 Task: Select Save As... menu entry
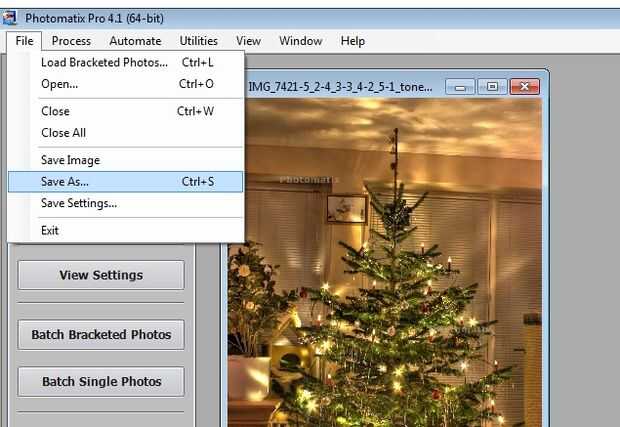pos(126,181)
